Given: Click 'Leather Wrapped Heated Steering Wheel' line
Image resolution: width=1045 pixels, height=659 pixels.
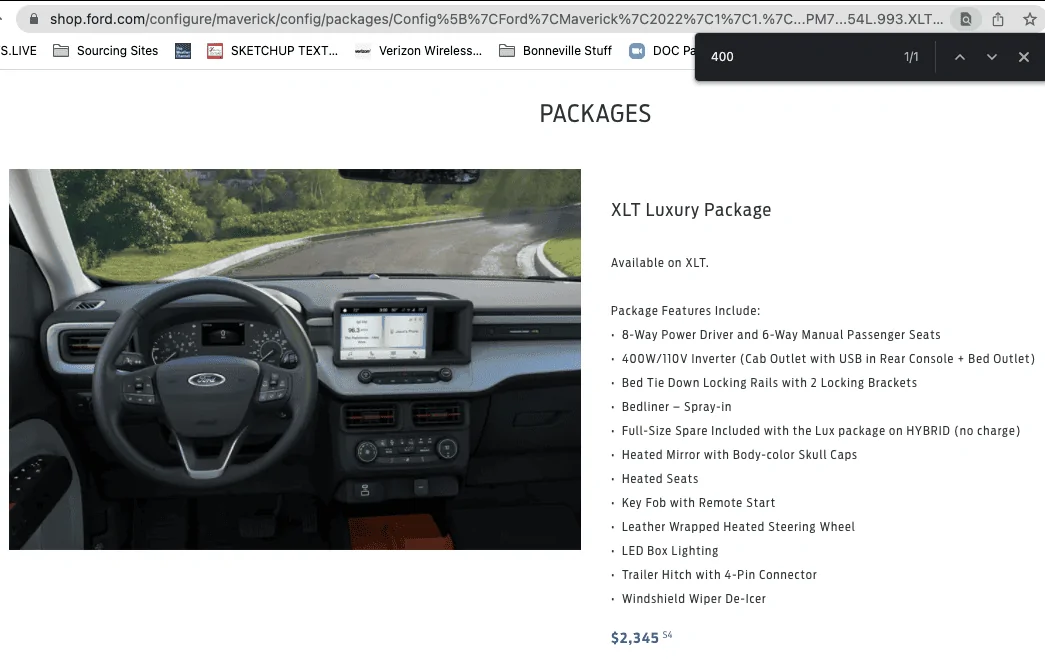Looking at the screenshot, I should pos(738,526).
